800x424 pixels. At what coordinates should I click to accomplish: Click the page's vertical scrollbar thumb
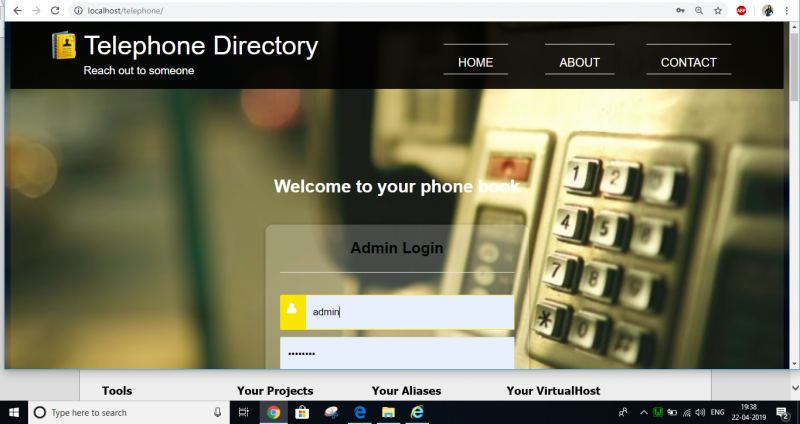pyautogui.click(x=794, y=65)
